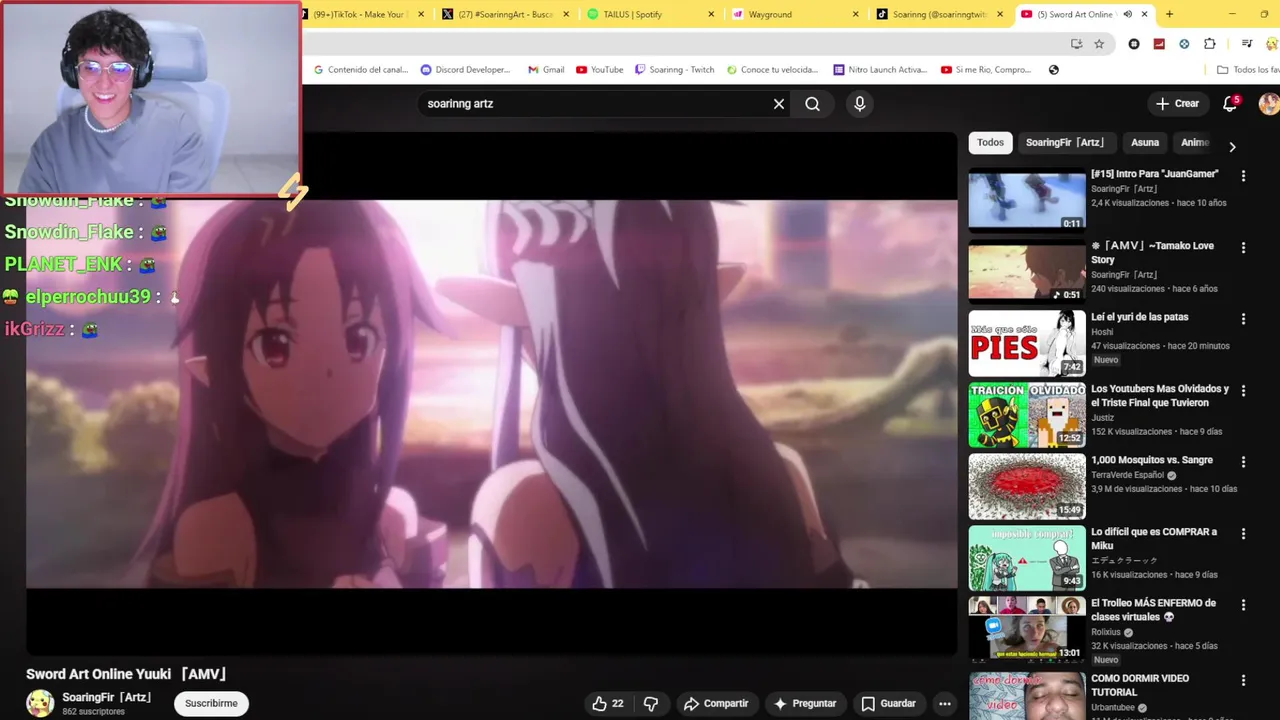The width and height of the screenshot is (1280, 720).
Task: Open the YouTube account avatar menu
Action: (1268, 104)
